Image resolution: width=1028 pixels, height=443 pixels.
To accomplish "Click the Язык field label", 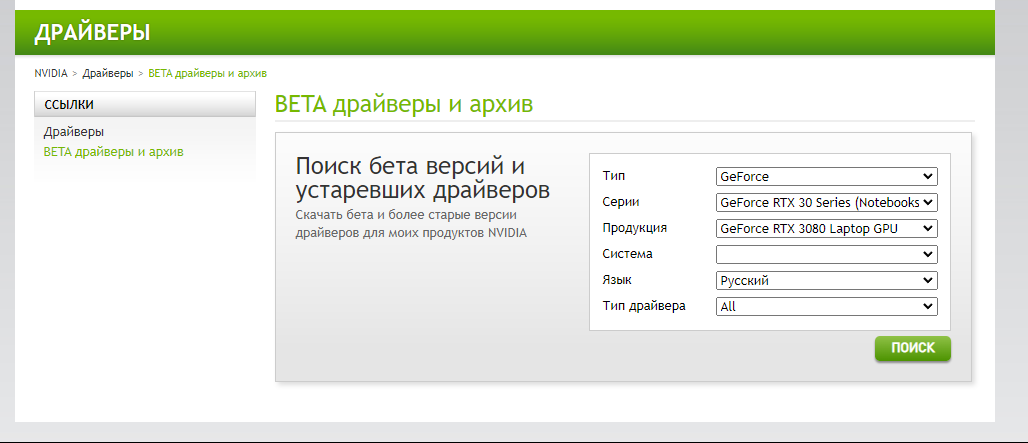I will [x=617, y=280].
